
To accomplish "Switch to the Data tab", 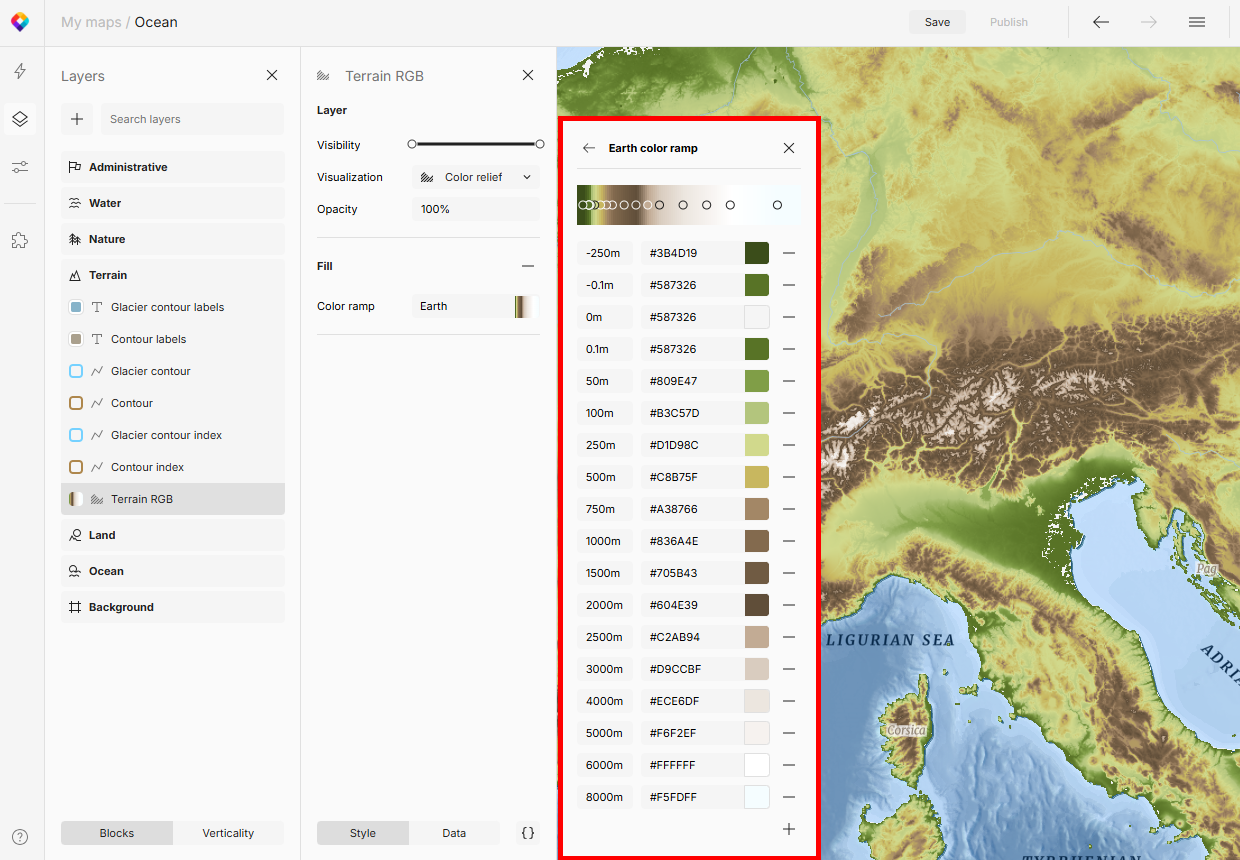I will (x=454, y=833).
